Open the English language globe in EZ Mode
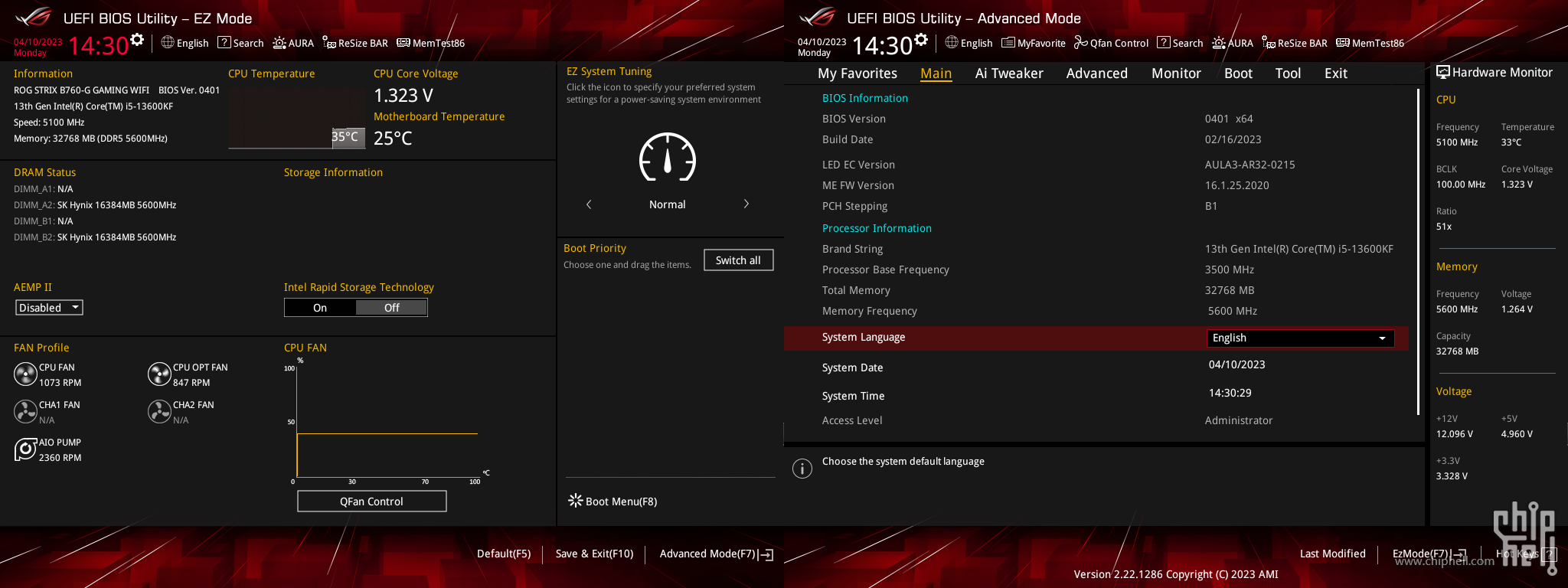This screenshot has height=588, width=1568. coord(185,43)
